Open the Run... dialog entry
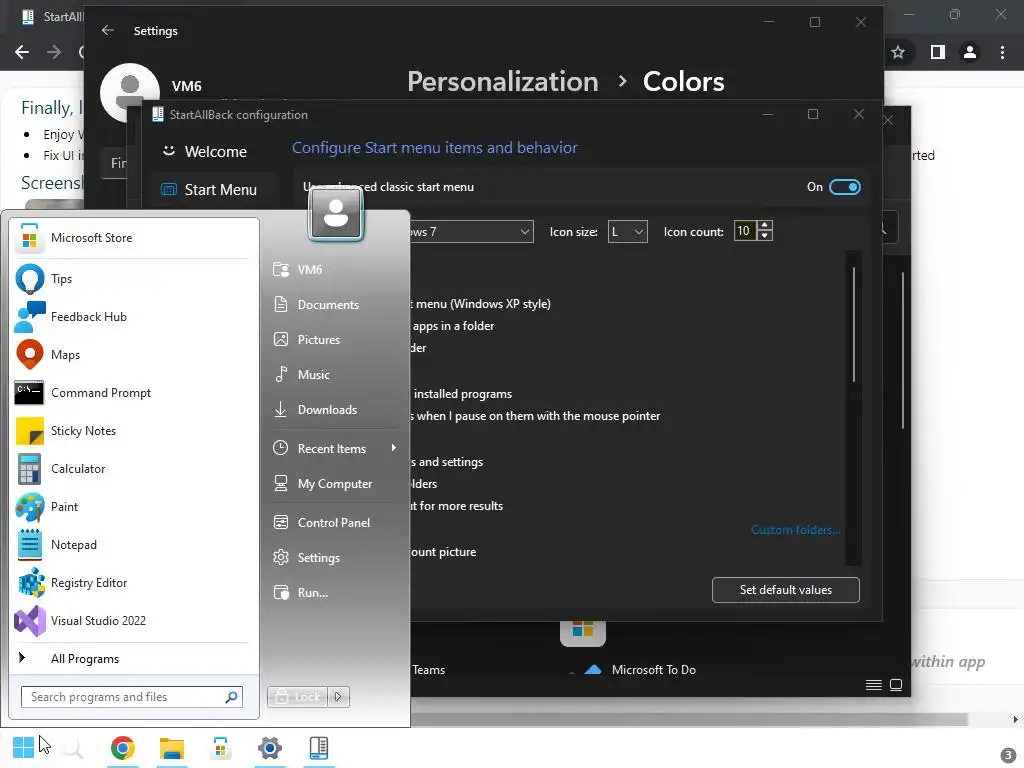Viewport: 1024px width, 768px height. tap(334, 593)
